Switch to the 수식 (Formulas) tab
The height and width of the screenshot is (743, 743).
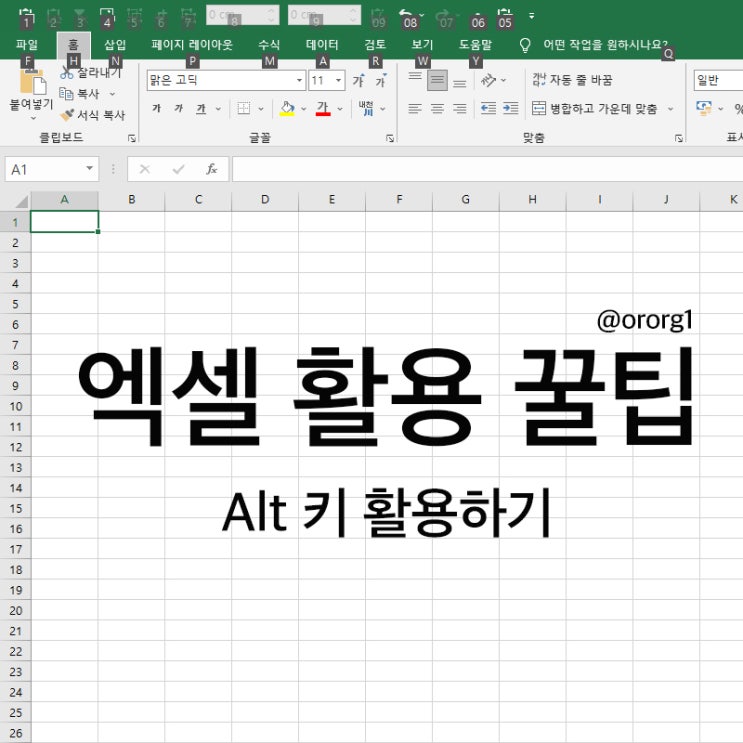click(x=269, y=45)
